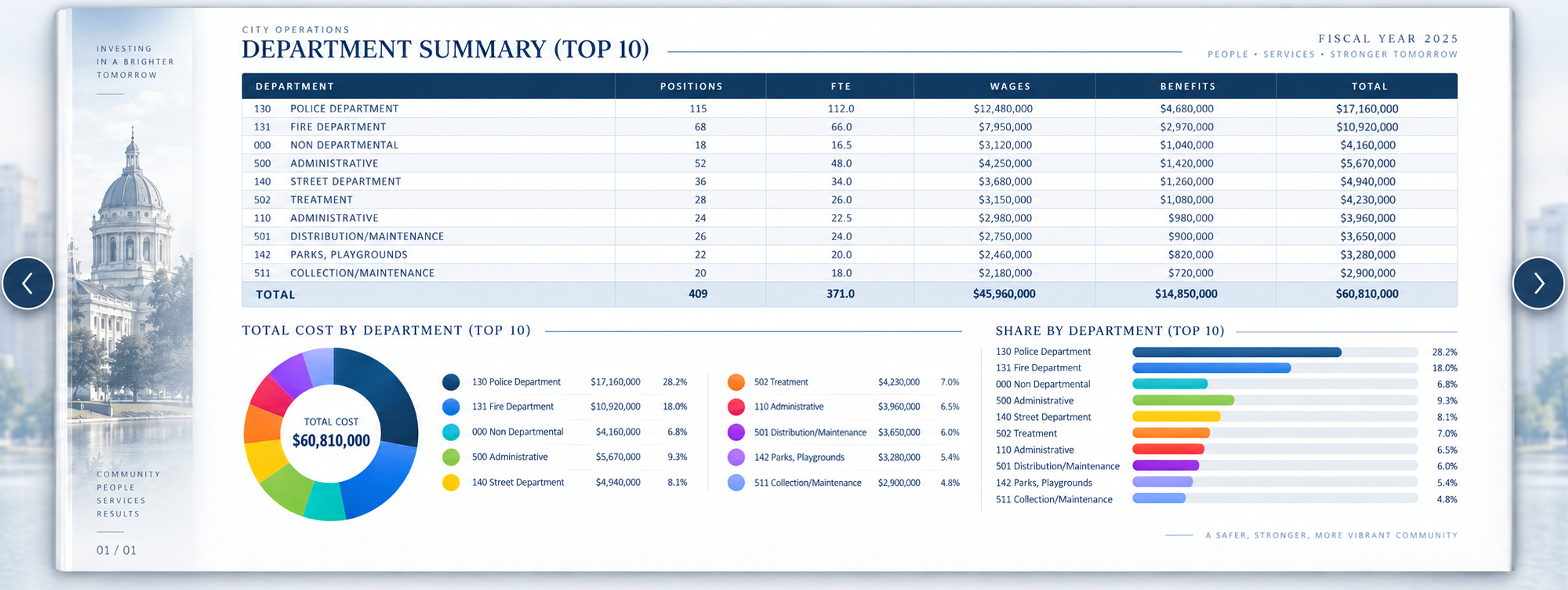Go to the previous page arrow

pyautogui.click(x=28, y=283)
